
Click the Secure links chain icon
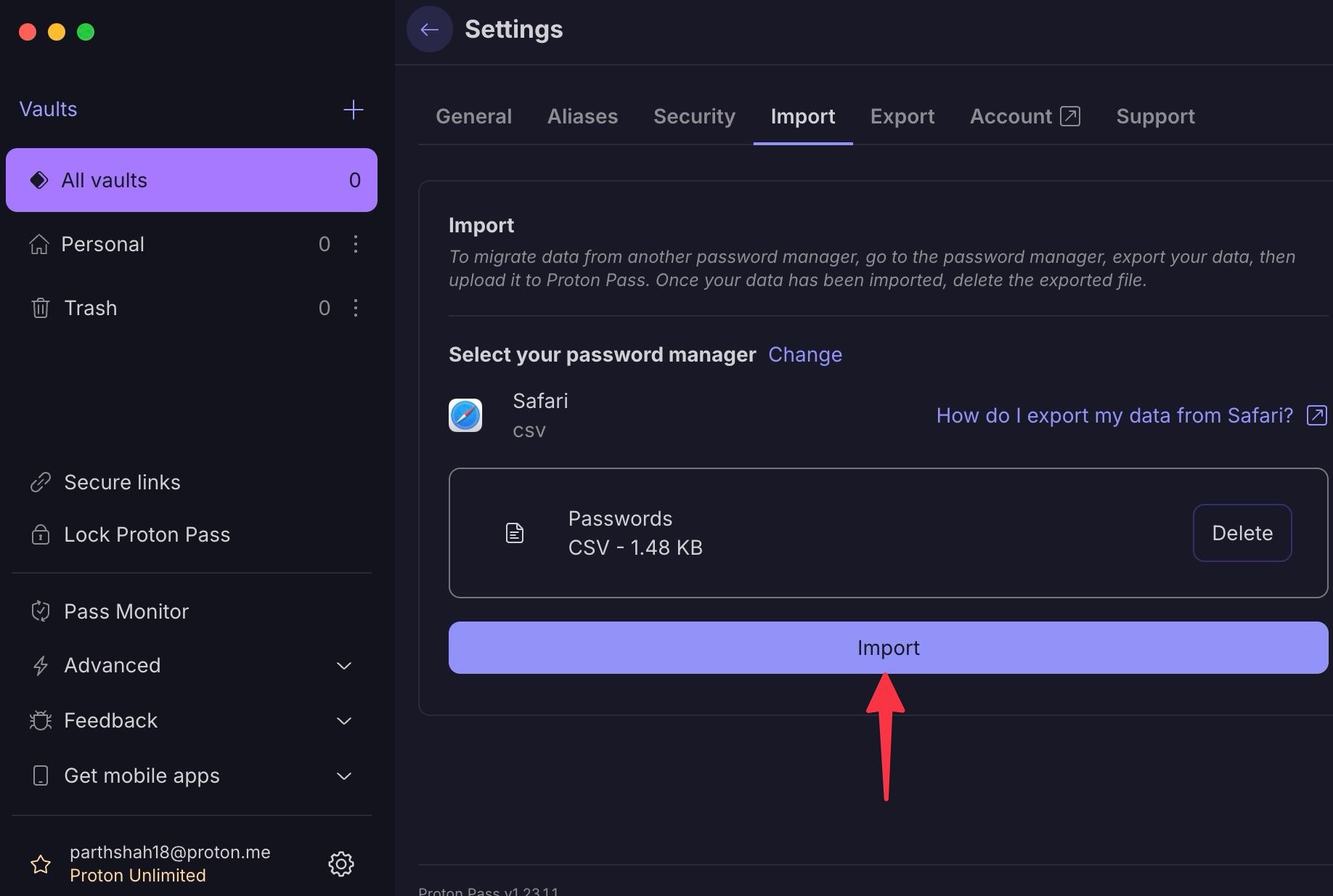[41, 482]
